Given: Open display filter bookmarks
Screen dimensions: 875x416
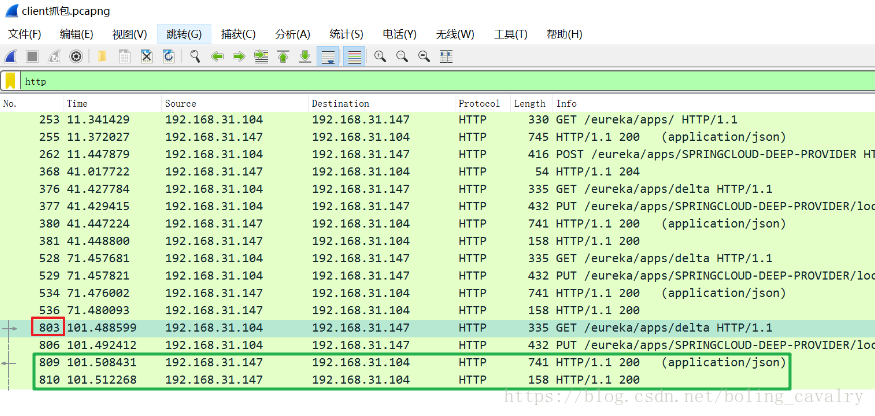Looking at the screenshot, I should coord(10,82).
